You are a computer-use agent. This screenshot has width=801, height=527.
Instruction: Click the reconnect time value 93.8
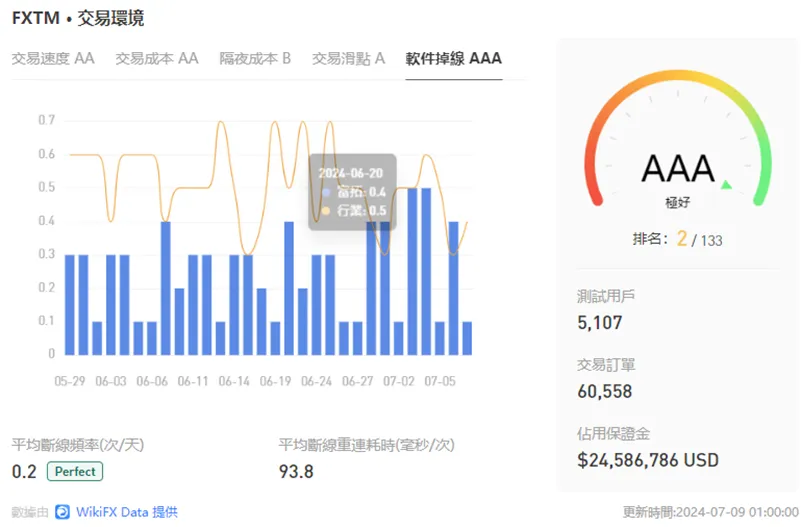tap(296, 471)
